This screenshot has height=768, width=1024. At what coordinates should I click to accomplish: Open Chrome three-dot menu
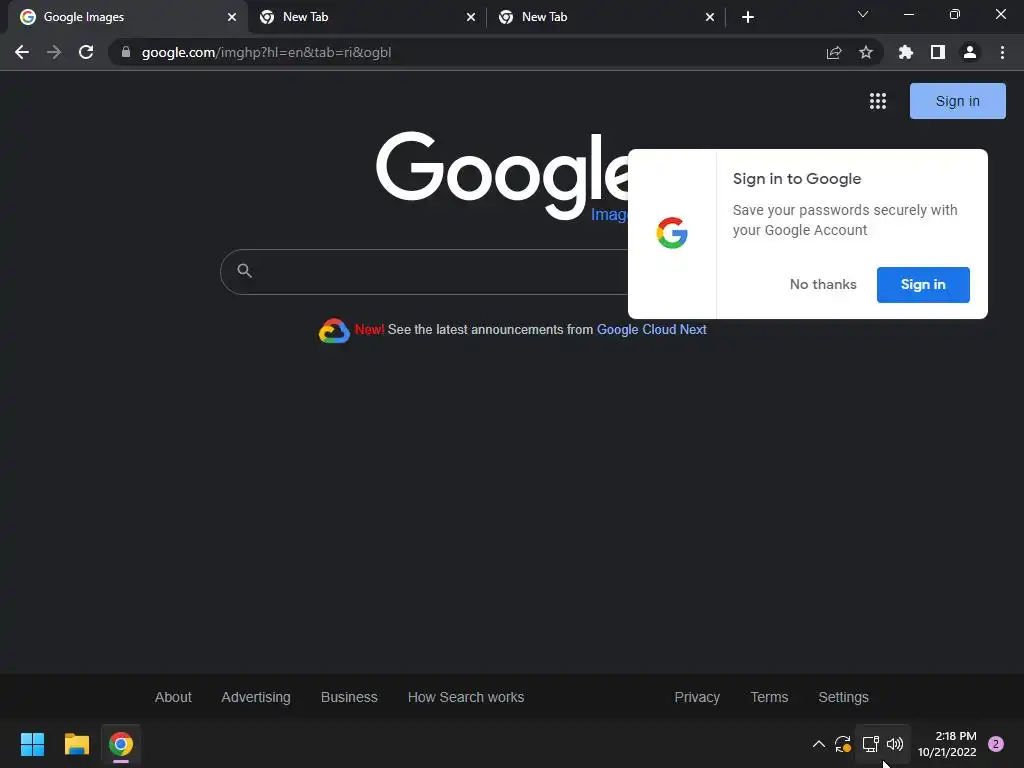pos(1002,52)
